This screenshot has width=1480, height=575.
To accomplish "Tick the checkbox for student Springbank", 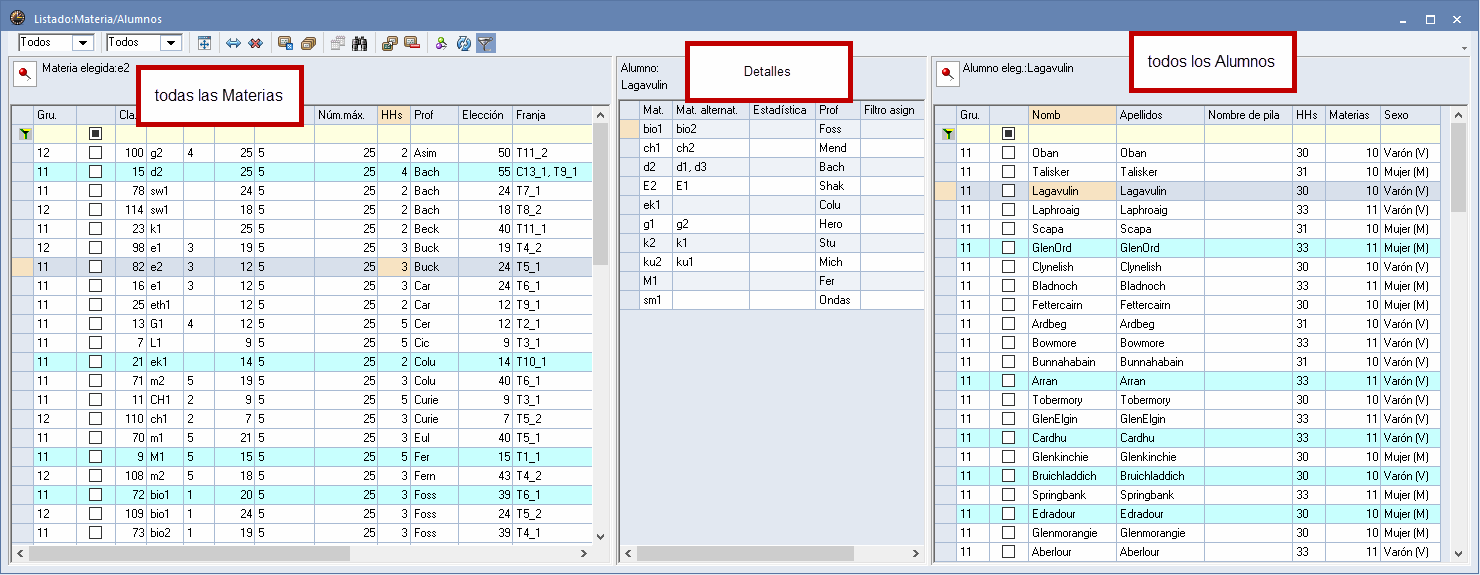I will point(1008,495).
